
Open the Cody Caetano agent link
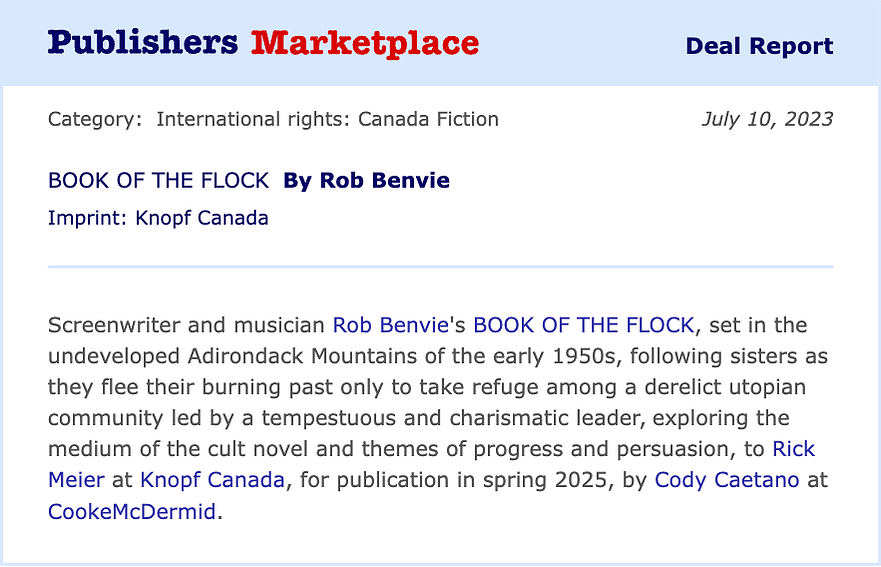[726, 480]
